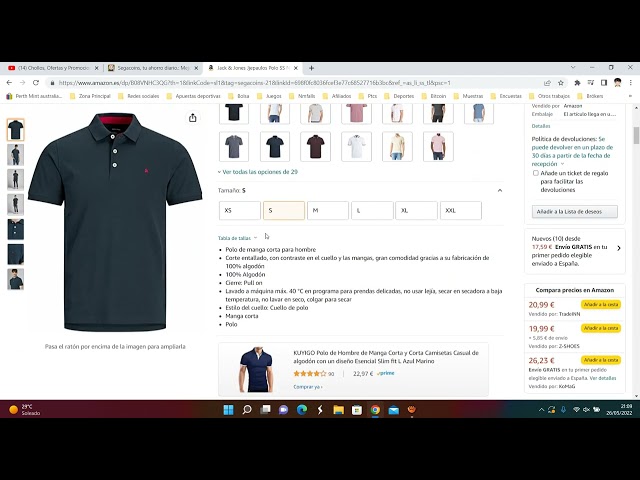Launch Microsoft Edge from taskbar
Image resolution: width=640 pixels, height=480 pixels.
(302, 409)
